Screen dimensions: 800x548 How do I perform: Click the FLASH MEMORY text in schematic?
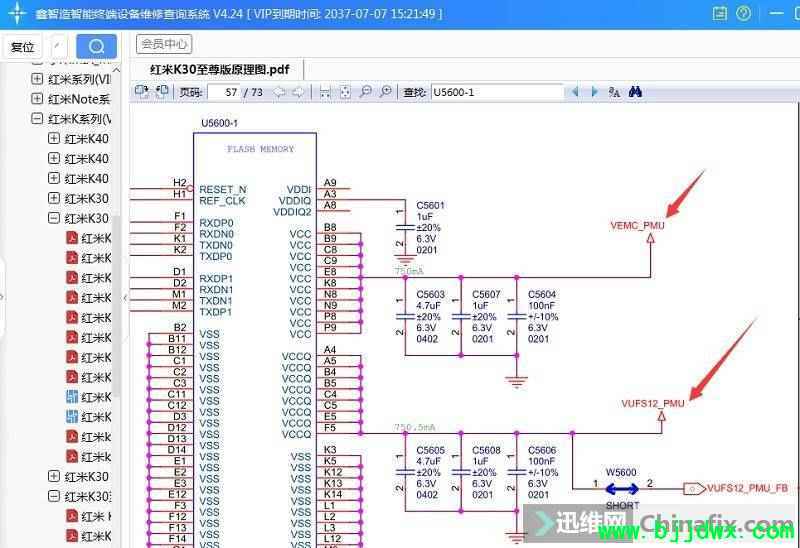pyautogui.click(x=261, y=149)
